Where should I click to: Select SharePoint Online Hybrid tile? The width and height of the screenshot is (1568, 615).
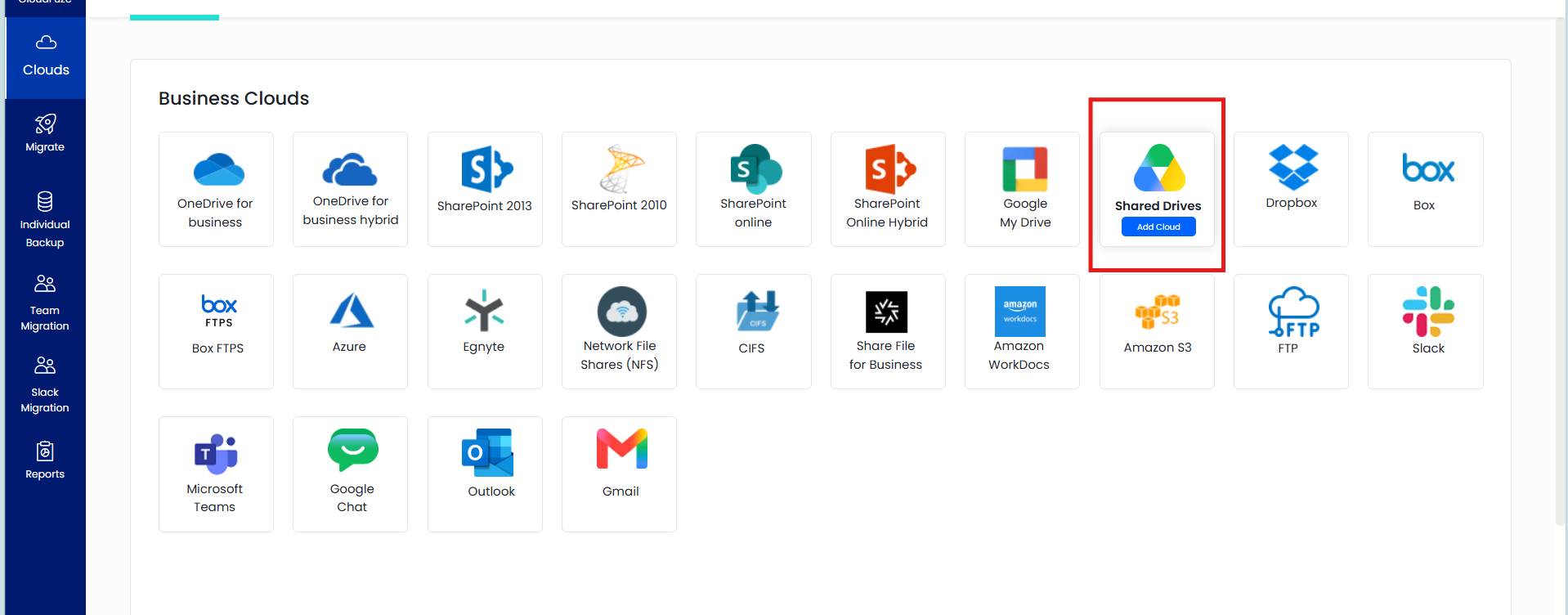888,189
